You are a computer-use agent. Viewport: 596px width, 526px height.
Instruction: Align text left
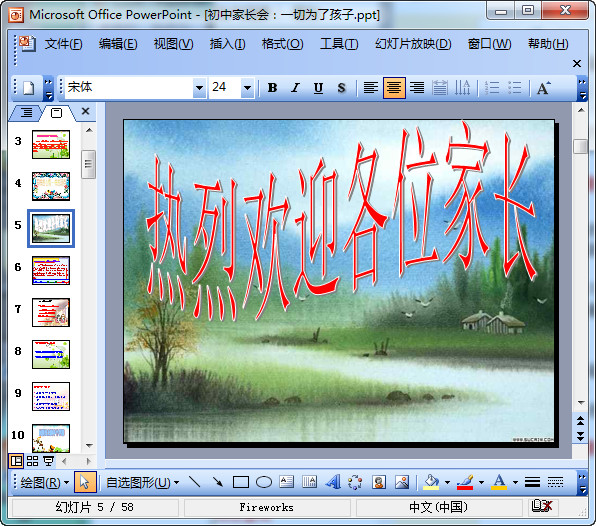[371, 88]
